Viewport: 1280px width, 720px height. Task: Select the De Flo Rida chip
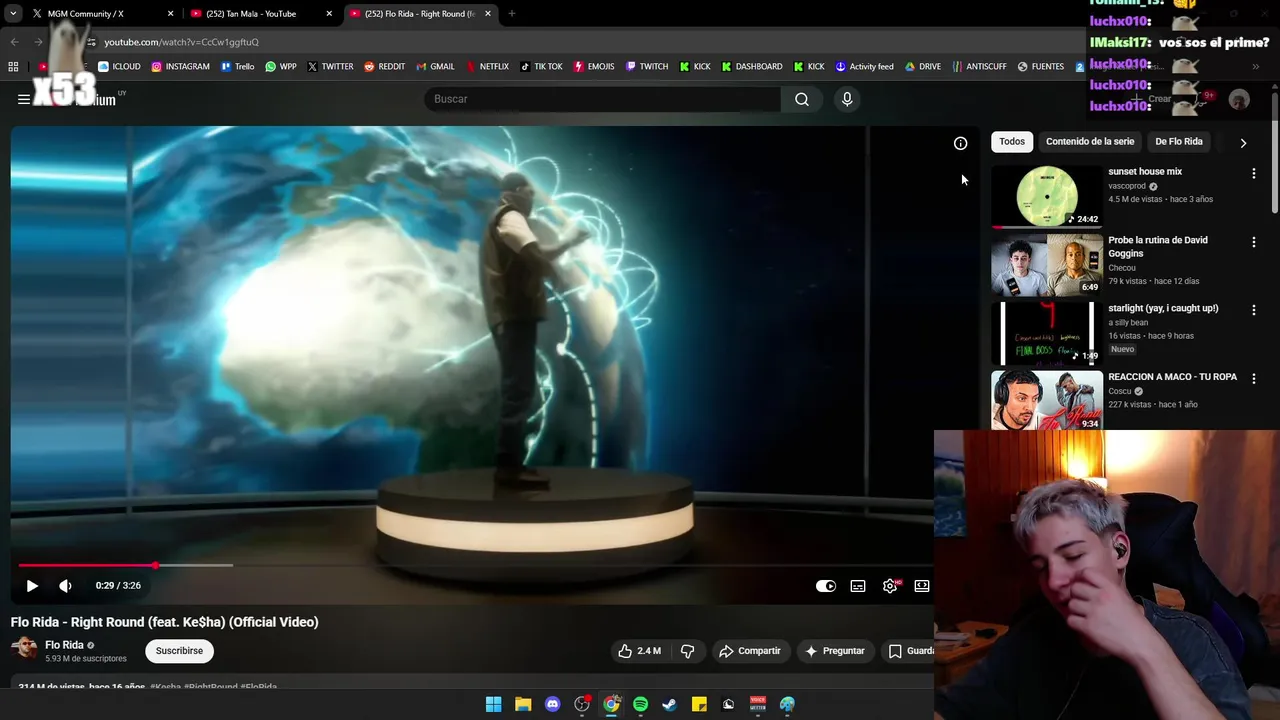pos(1179,142)
